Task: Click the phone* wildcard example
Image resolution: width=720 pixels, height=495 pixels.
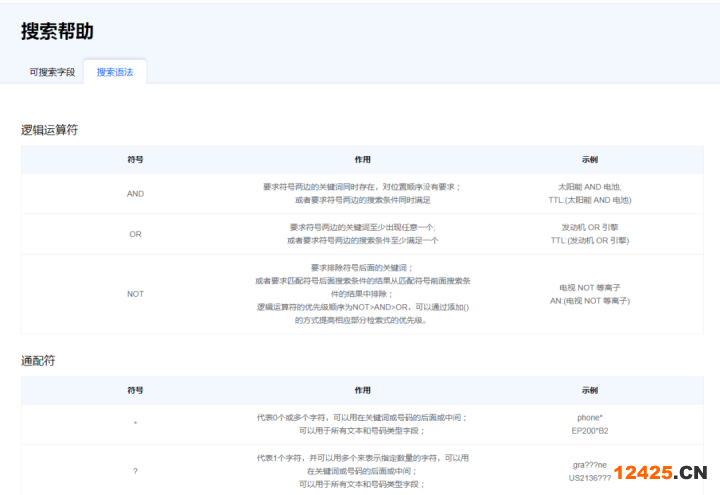Action: coord(589,417)
